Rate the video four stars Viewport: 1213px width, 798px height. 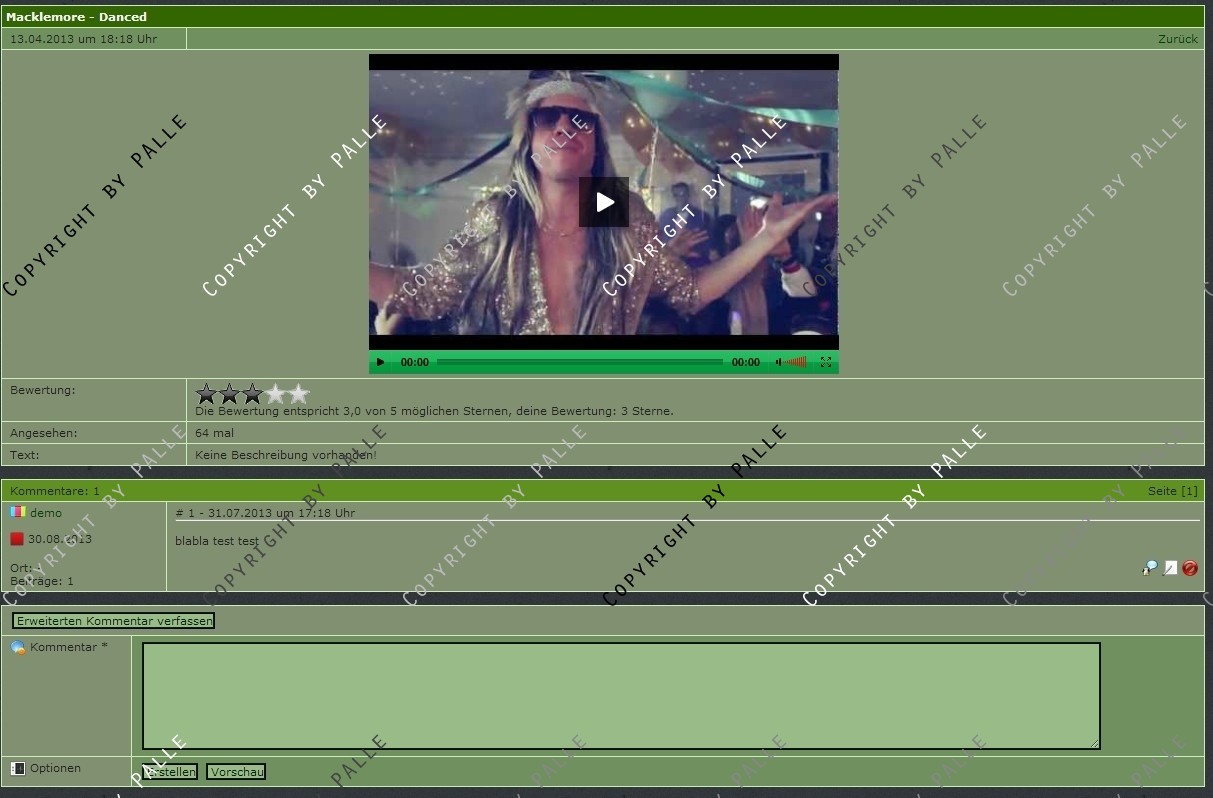click(x=276, y=394)
